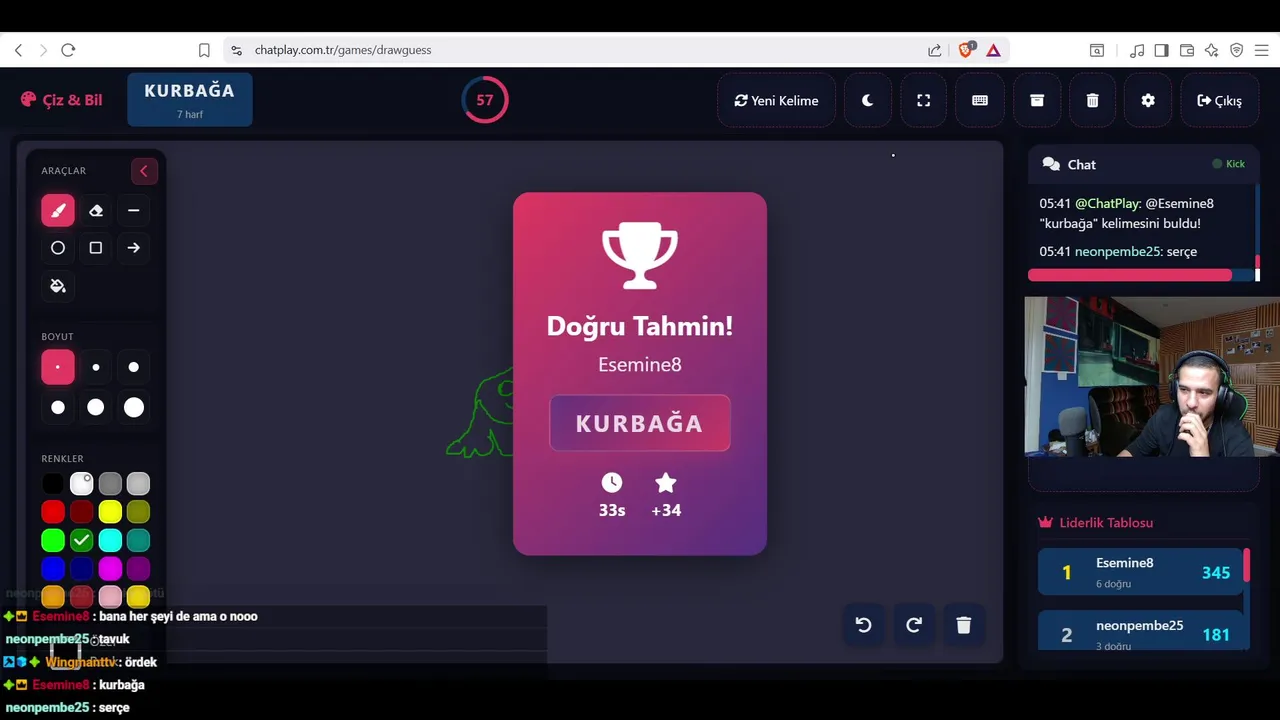Screen dimensions: 1280x720
Task: Click the browser share icon
Action: click(x=934, y=50)
